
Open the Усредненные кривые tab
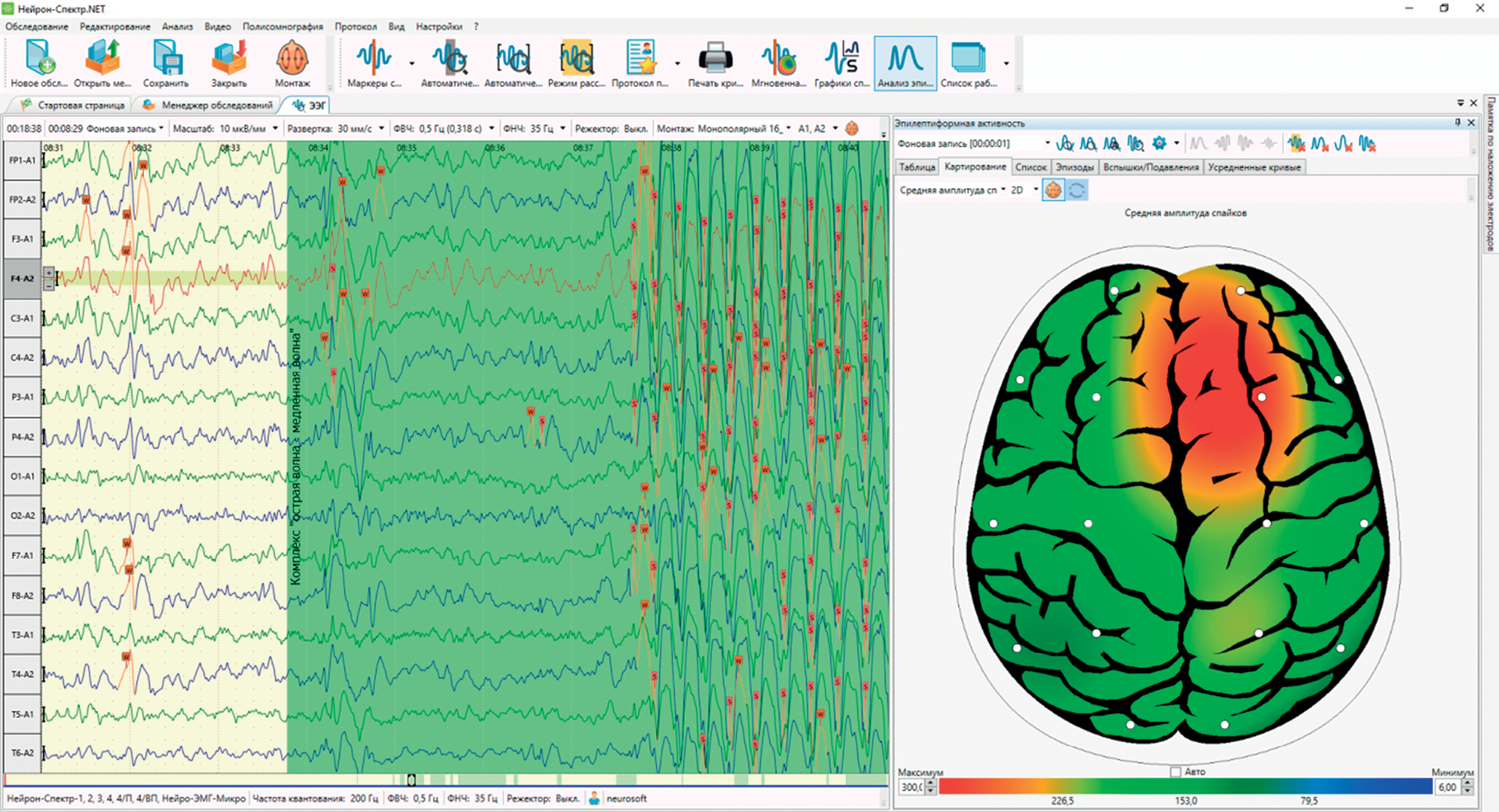1254,167
